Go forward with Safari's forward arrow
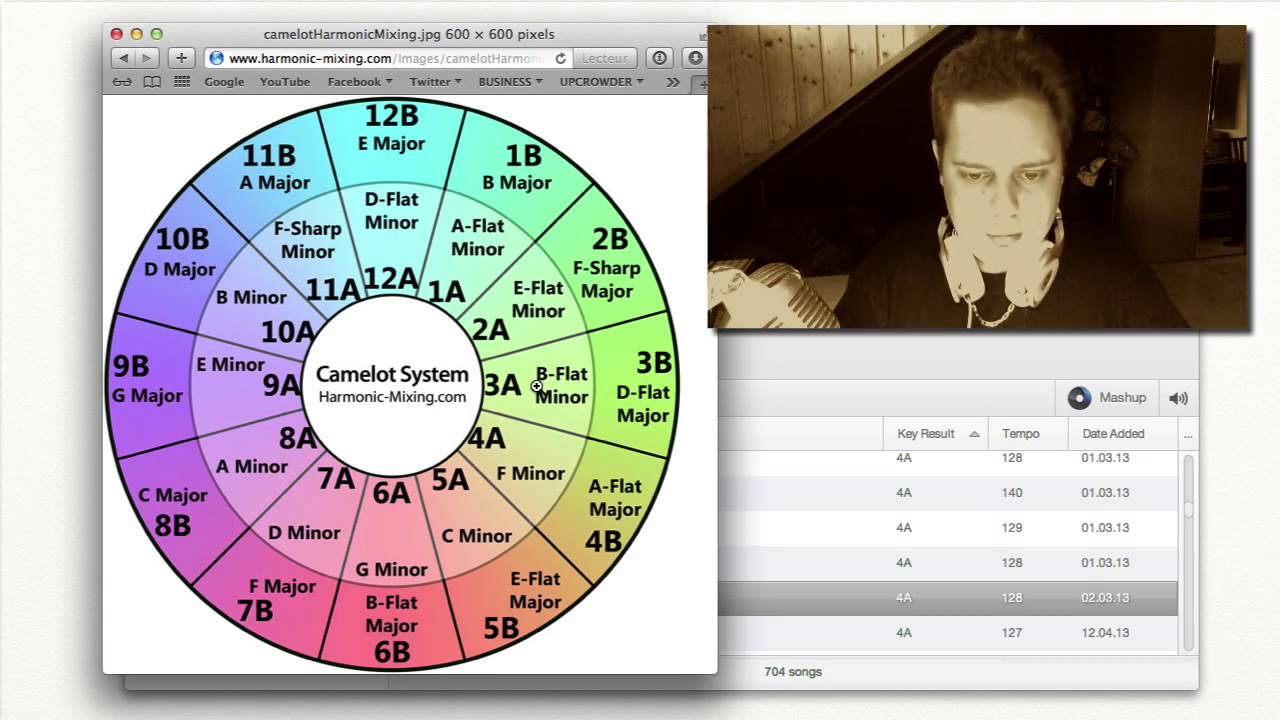Viewport: 1280px width, 720px height. click(147, 58)
